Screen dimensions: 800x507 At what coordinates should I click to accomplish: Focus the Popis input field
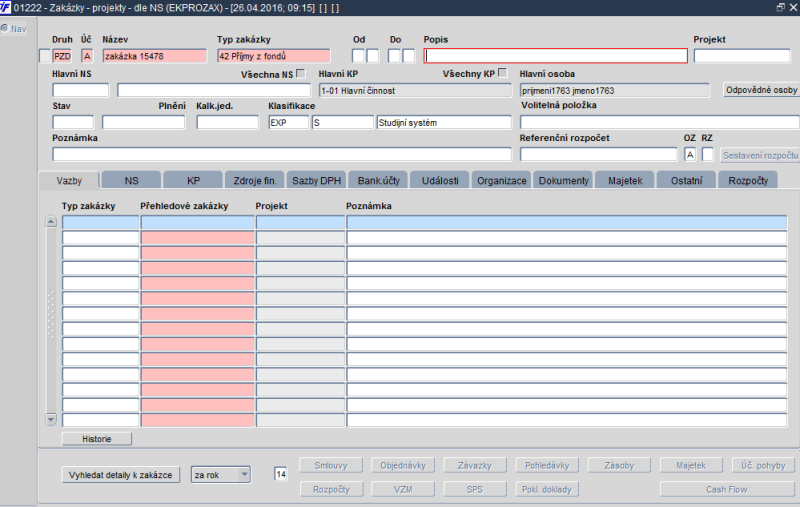pyautogui.click(x=556, y=56)
